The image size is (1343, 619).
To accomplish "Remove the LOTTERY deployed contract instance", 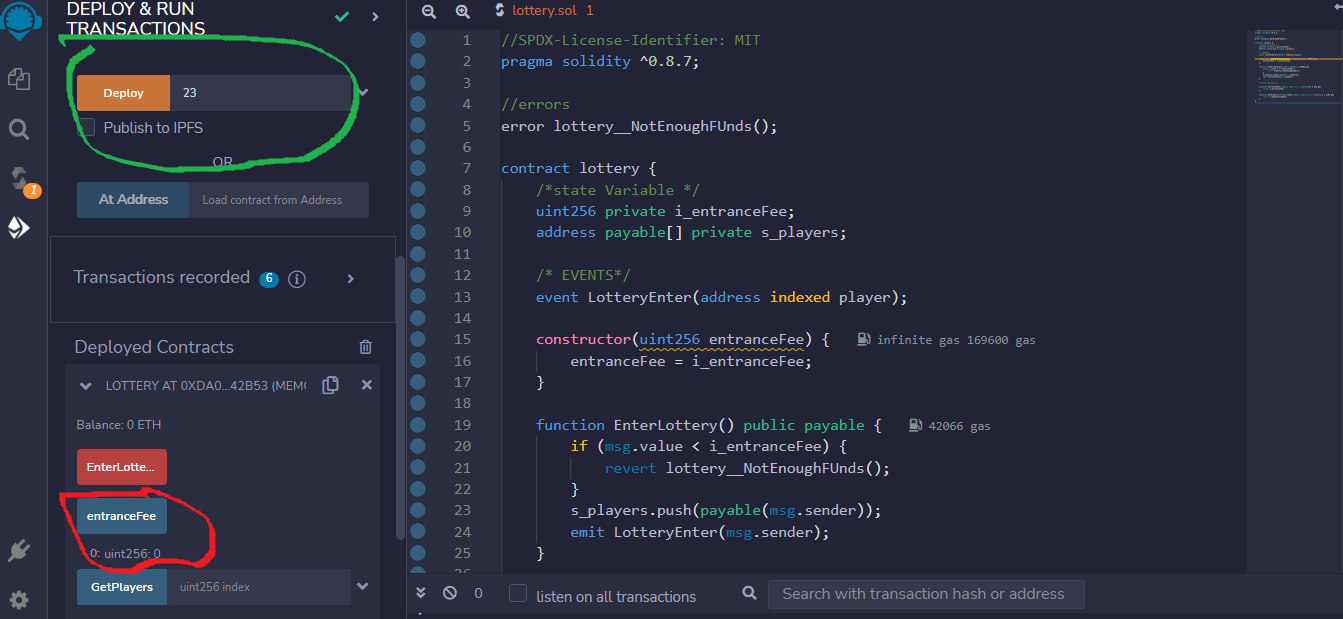I will coord(367,385).
